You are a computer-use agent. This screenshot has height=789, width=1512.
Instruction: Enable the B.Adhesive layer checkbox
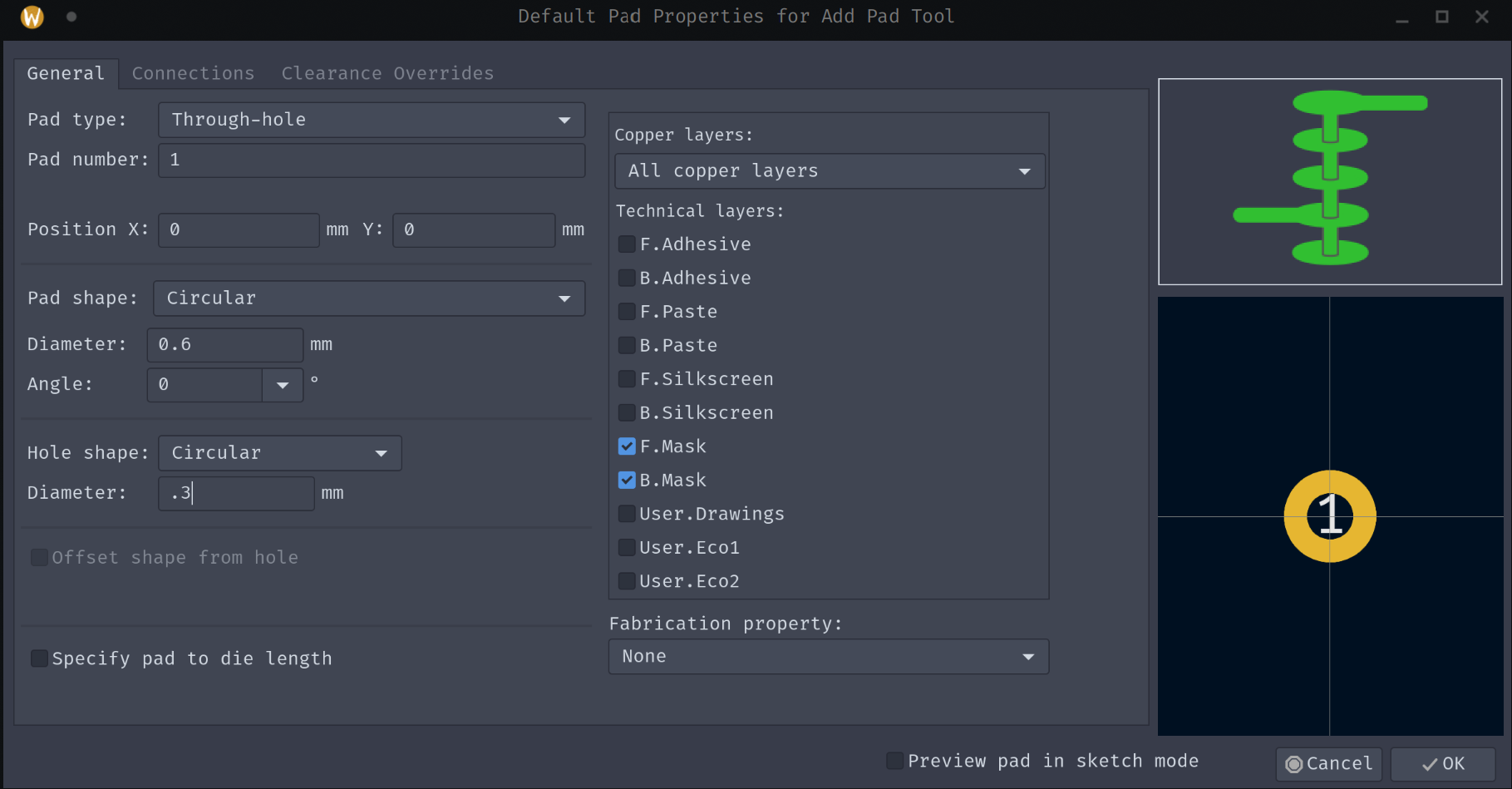click(x=627, y=278)
